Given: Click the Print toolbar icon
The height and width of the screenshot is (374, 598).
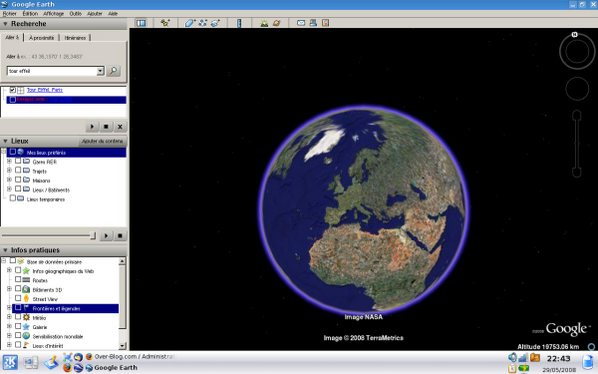Looking at the screenshot, I should [x=313, y=23].
